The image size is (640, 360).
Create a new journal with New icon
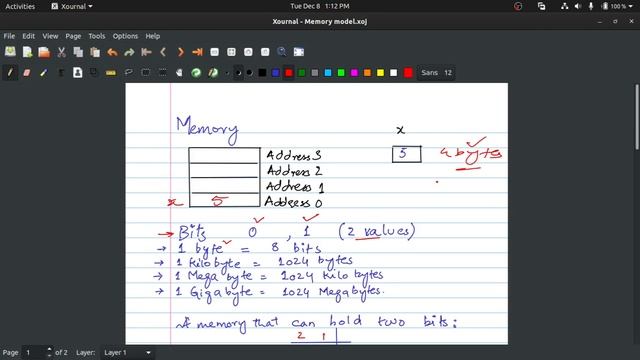click(x=27, y=52)
